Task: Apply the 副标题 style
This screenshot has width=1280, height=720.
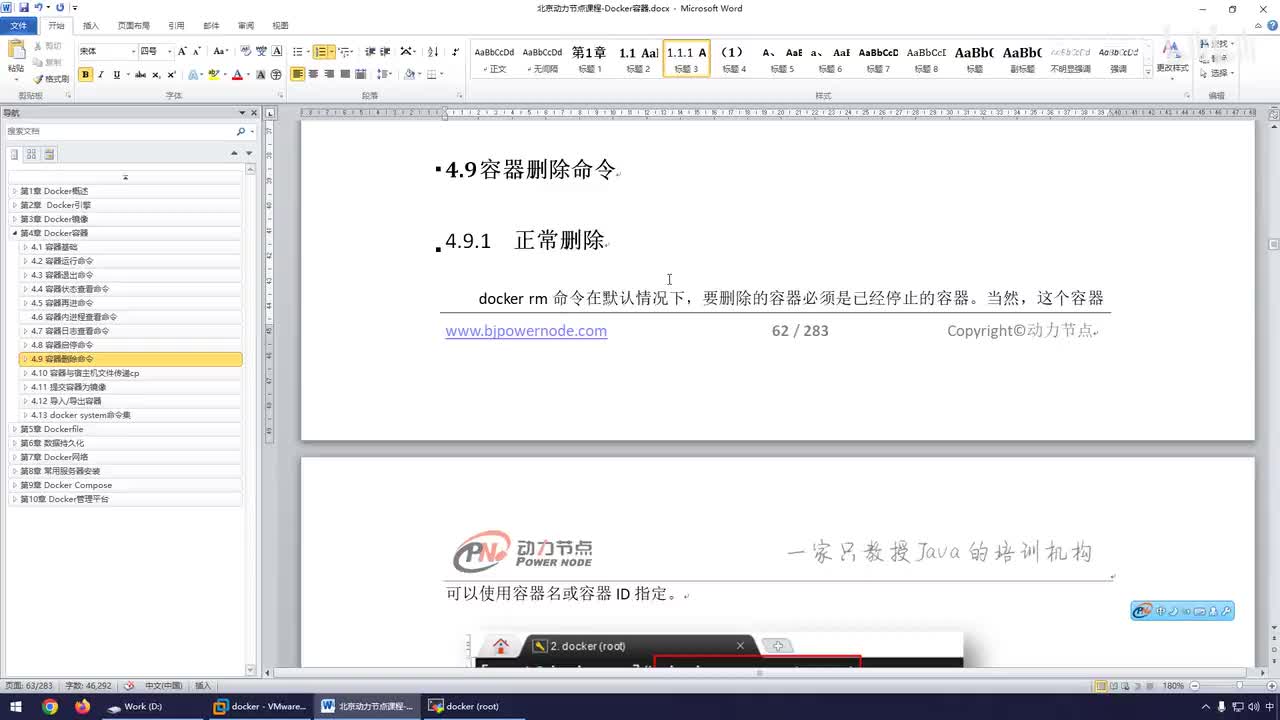Action: [1022, 59]
